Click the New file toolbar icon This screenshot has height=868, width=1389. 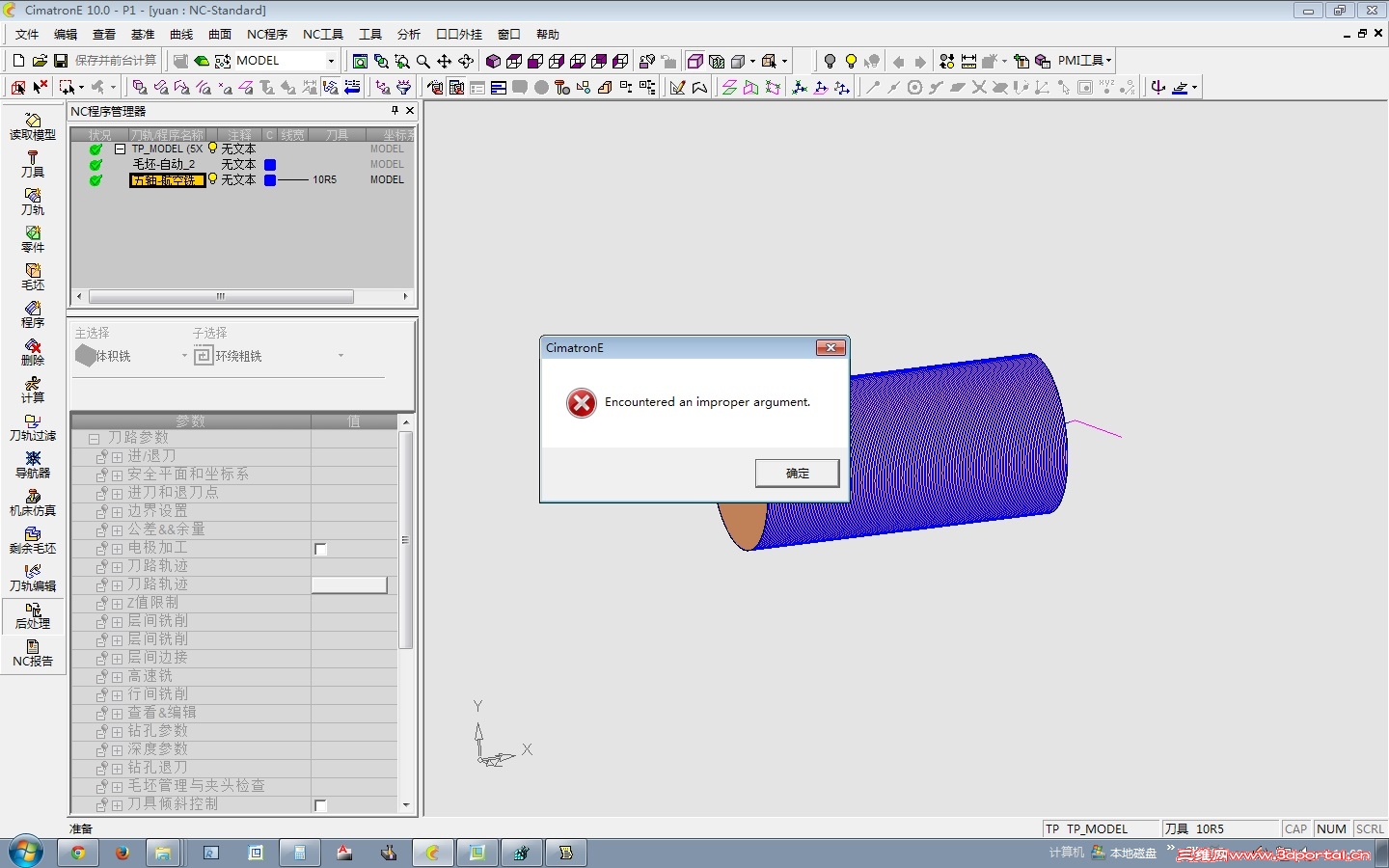[x=18, y=61]
